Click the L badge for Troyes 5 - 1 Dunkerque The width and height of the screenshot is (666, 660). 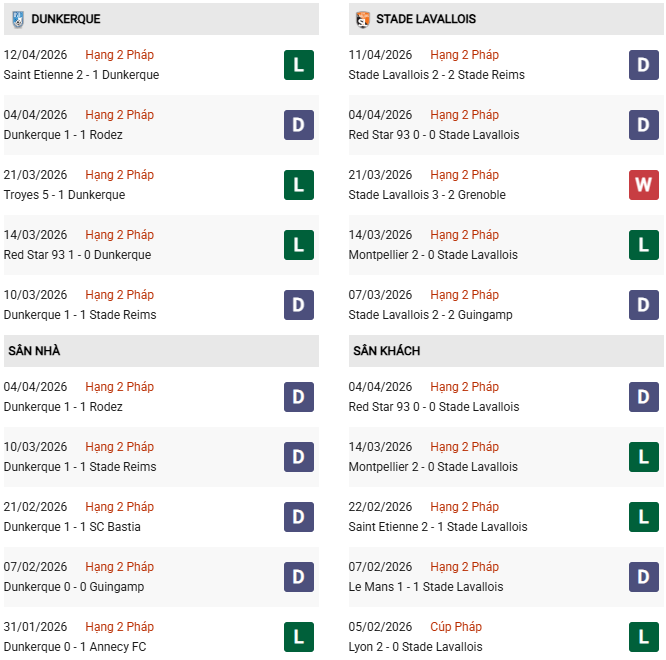tap(298, 185)
